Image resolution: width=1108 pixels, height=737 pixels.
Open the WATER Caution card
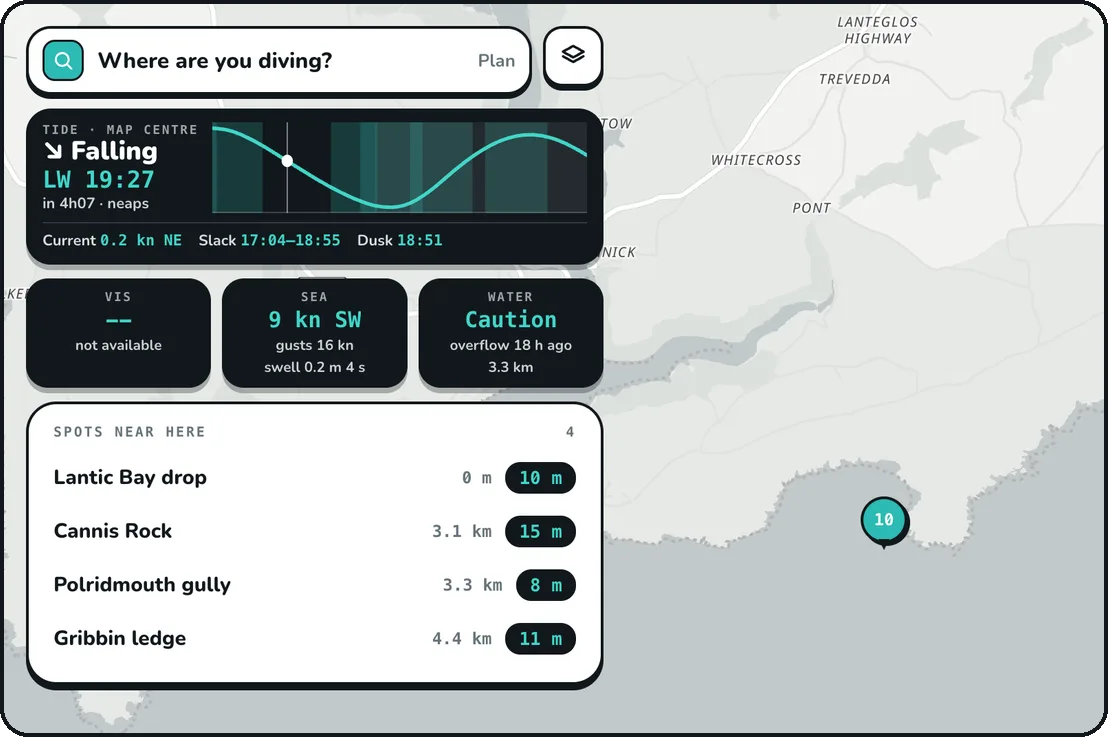click(510, 333)
